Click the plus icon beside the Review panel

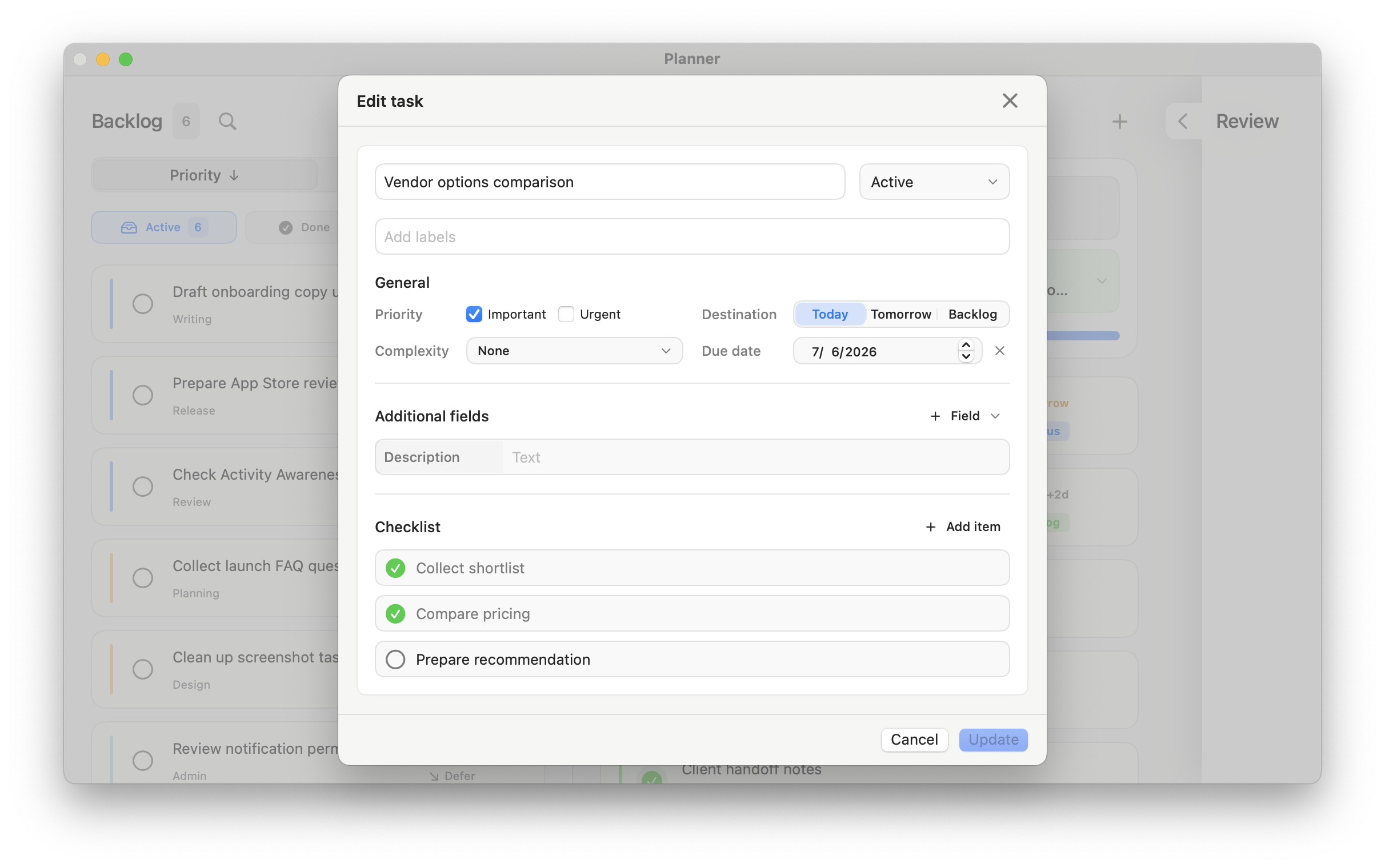coord(1119,121)
